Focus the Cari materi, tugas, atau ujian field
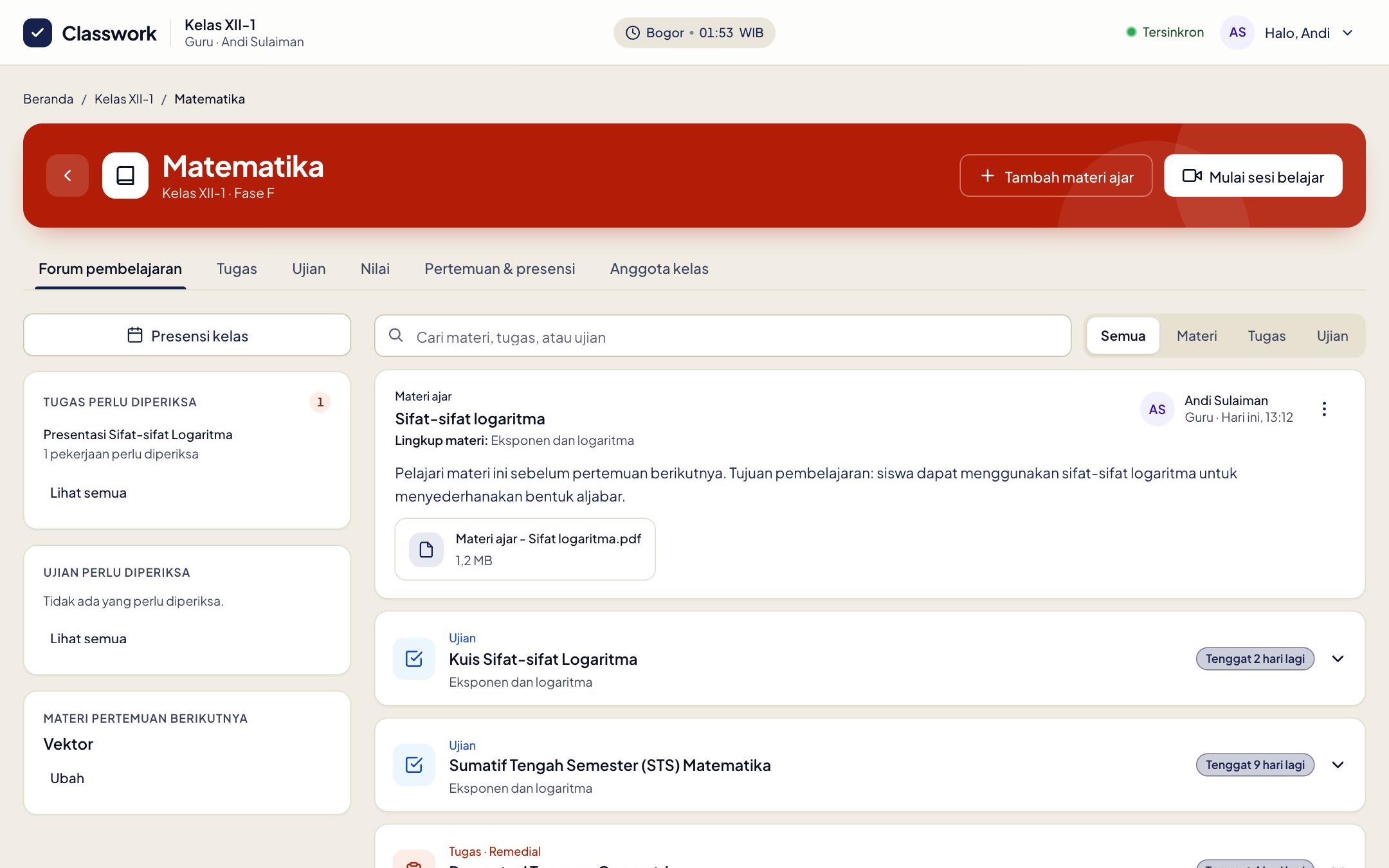This screenshot has width=1389, height=868. tap(723, 336)
